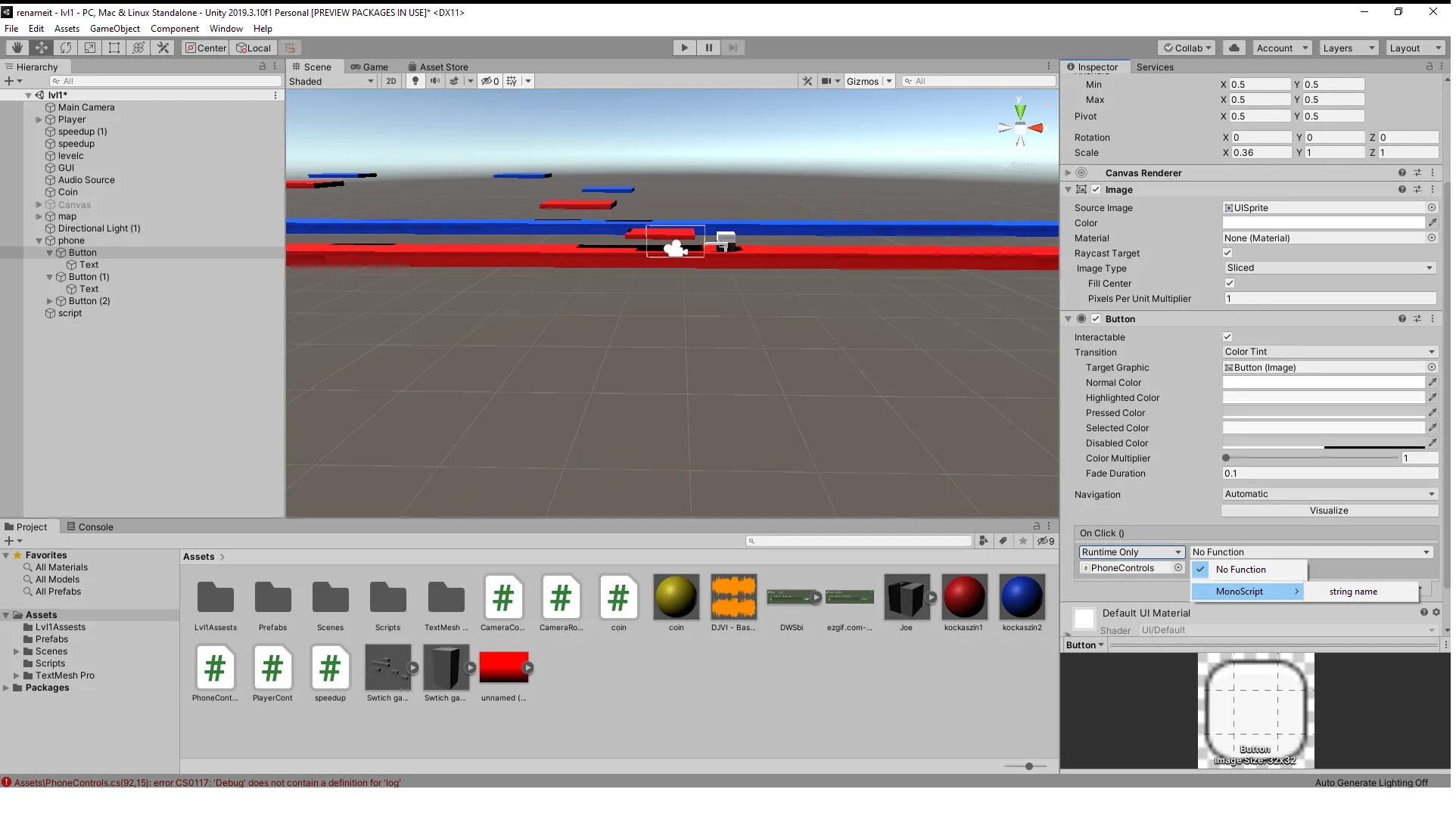
Task: Open the Runtime Only dropdown
Action: click(x=1131, y=552)
